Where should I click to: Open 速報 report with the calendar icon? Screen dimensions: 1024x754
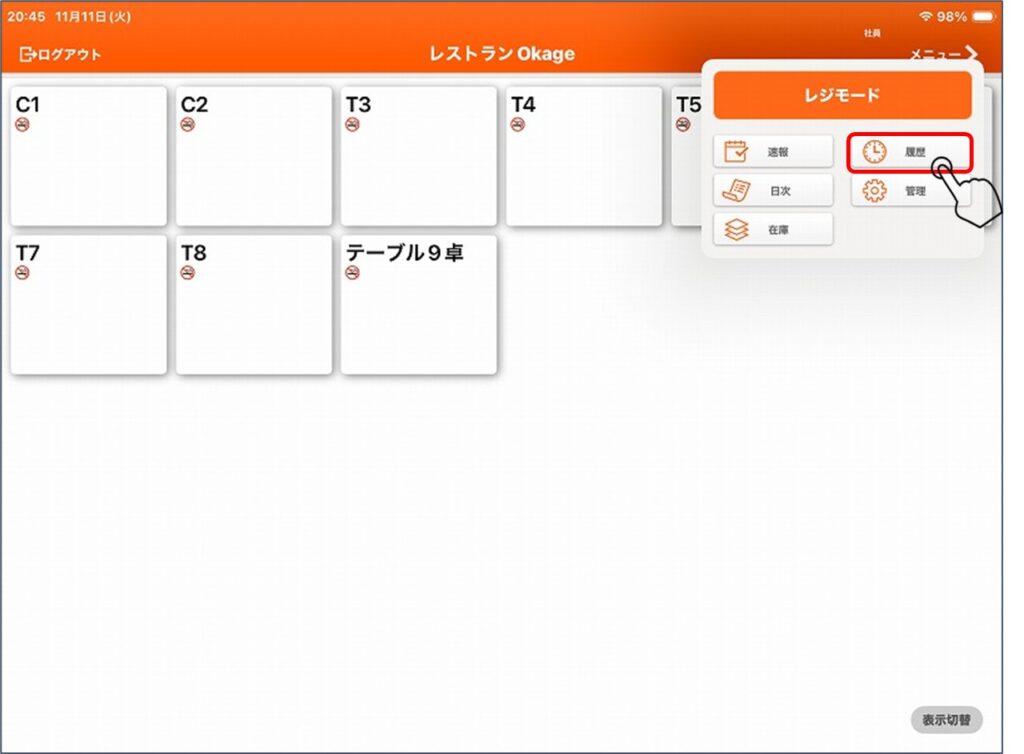click(x=773, y=152)
